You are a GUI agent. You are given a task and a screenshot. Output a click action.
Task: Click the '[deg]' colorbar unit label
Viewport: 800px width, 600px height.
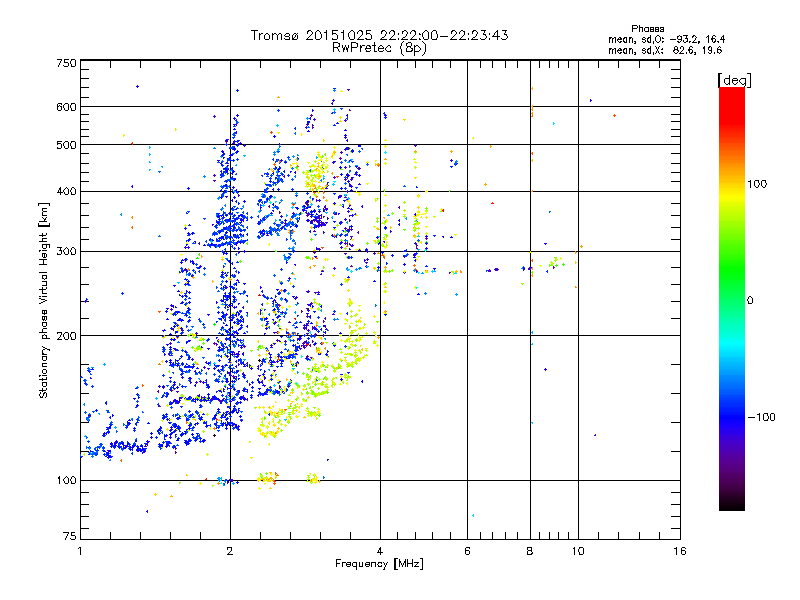click(734, 80)
